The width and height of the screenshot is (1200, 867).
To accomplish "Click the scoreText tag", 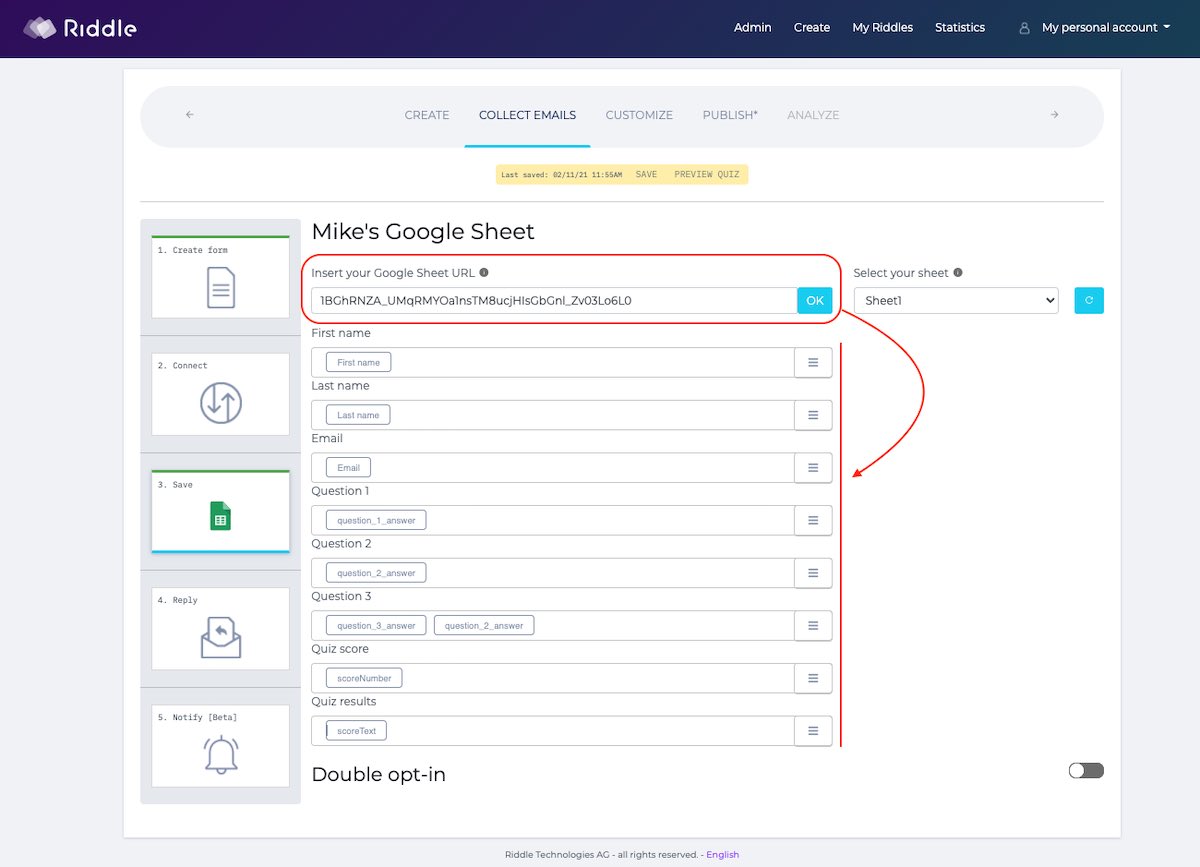I will [356, 731].
